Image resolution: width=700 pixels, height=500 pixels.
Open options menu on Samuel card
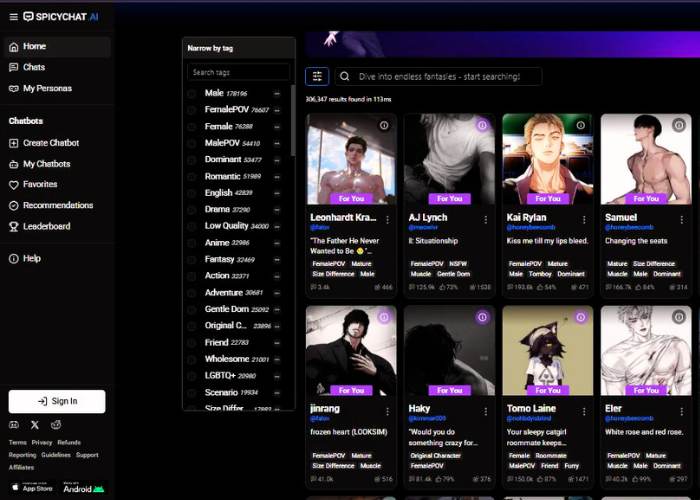(x=682, y=220)
